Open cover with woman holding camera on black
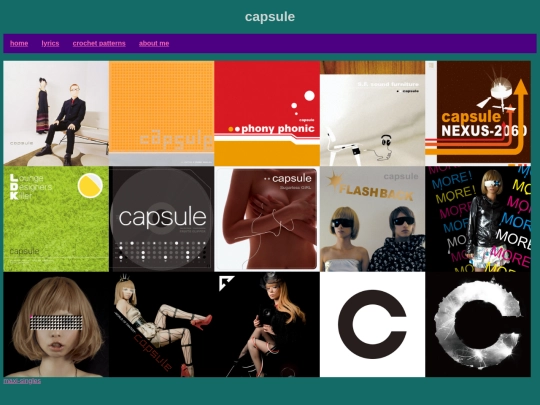Viewport: 540px width, 405px height. [x=267, y=324]
